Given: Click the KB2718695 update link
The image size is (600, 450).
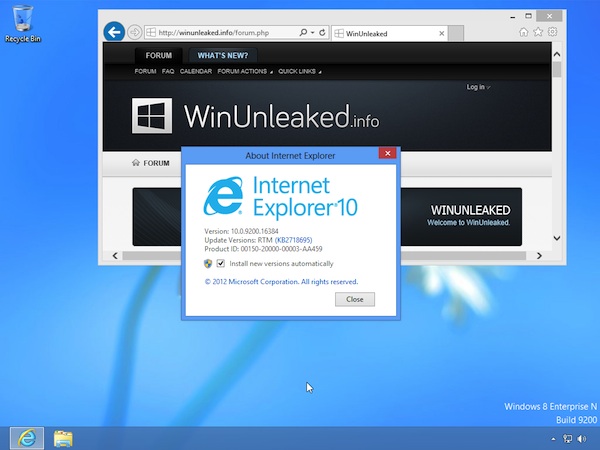Looking at the screenshot, I should point(293,240).
